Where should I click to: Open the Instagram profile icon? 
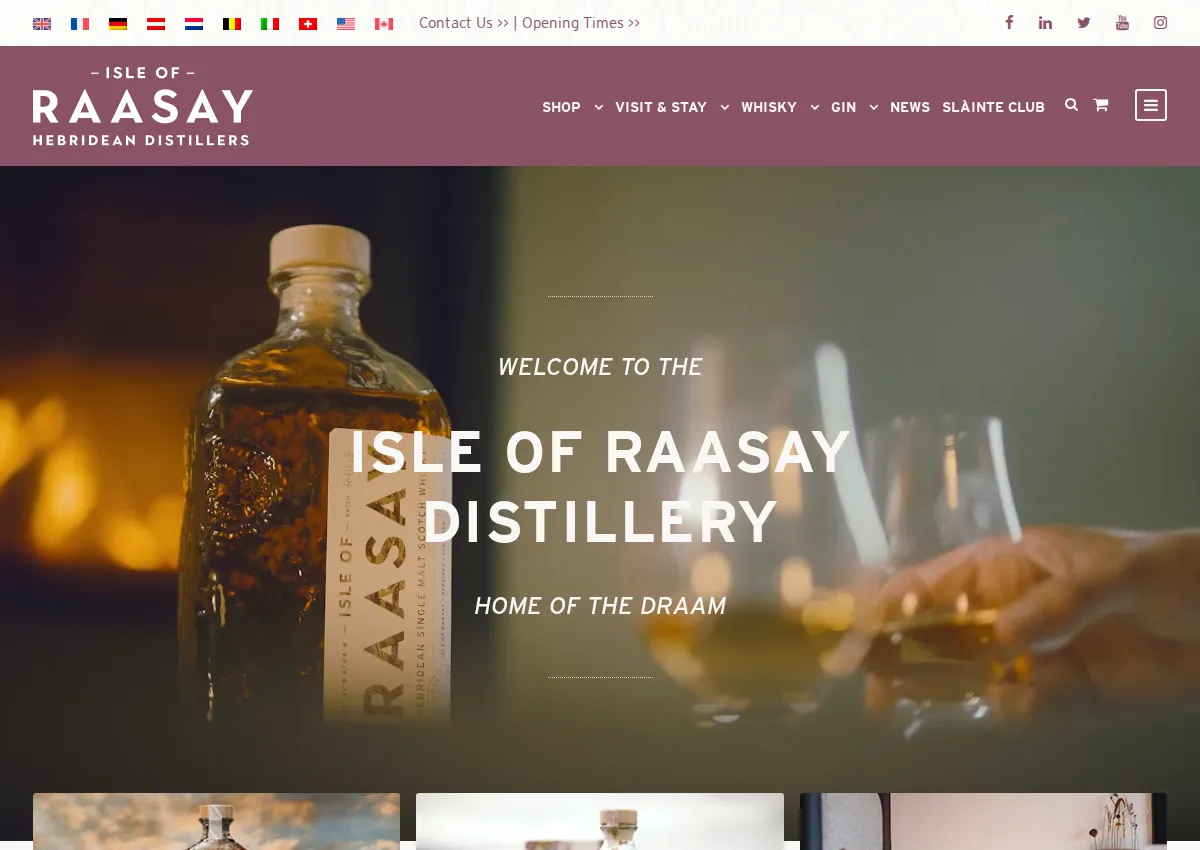1160,23
